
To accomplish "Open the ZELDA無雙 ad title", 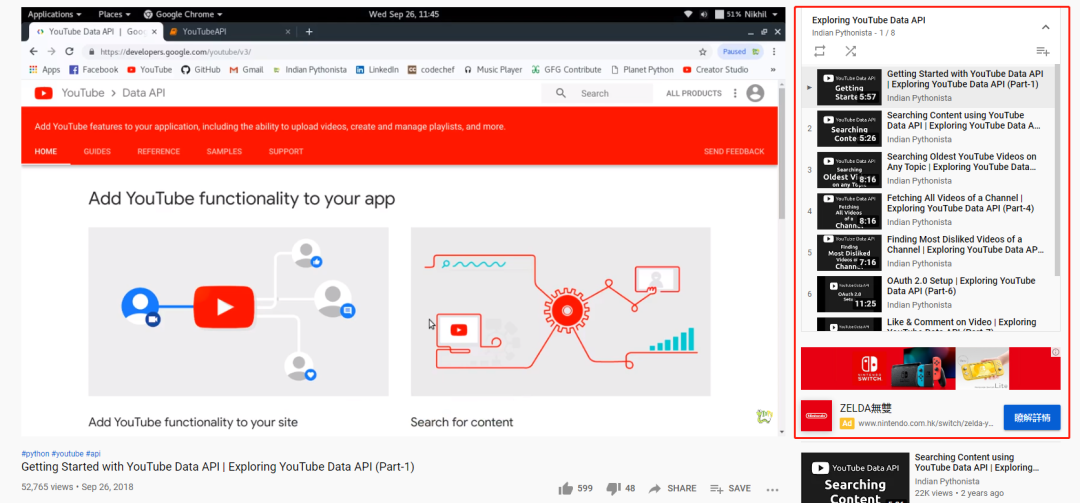I will tap(867, 408).
